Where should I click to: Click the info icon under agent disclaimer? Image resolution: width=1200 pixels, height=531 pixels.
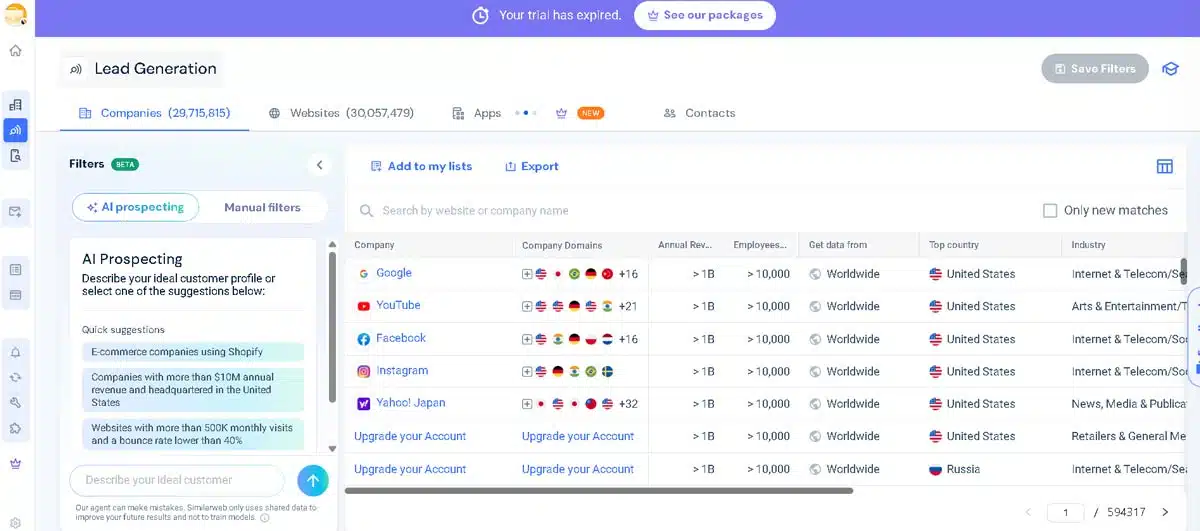pyautogui.click(x=265, y=518)
